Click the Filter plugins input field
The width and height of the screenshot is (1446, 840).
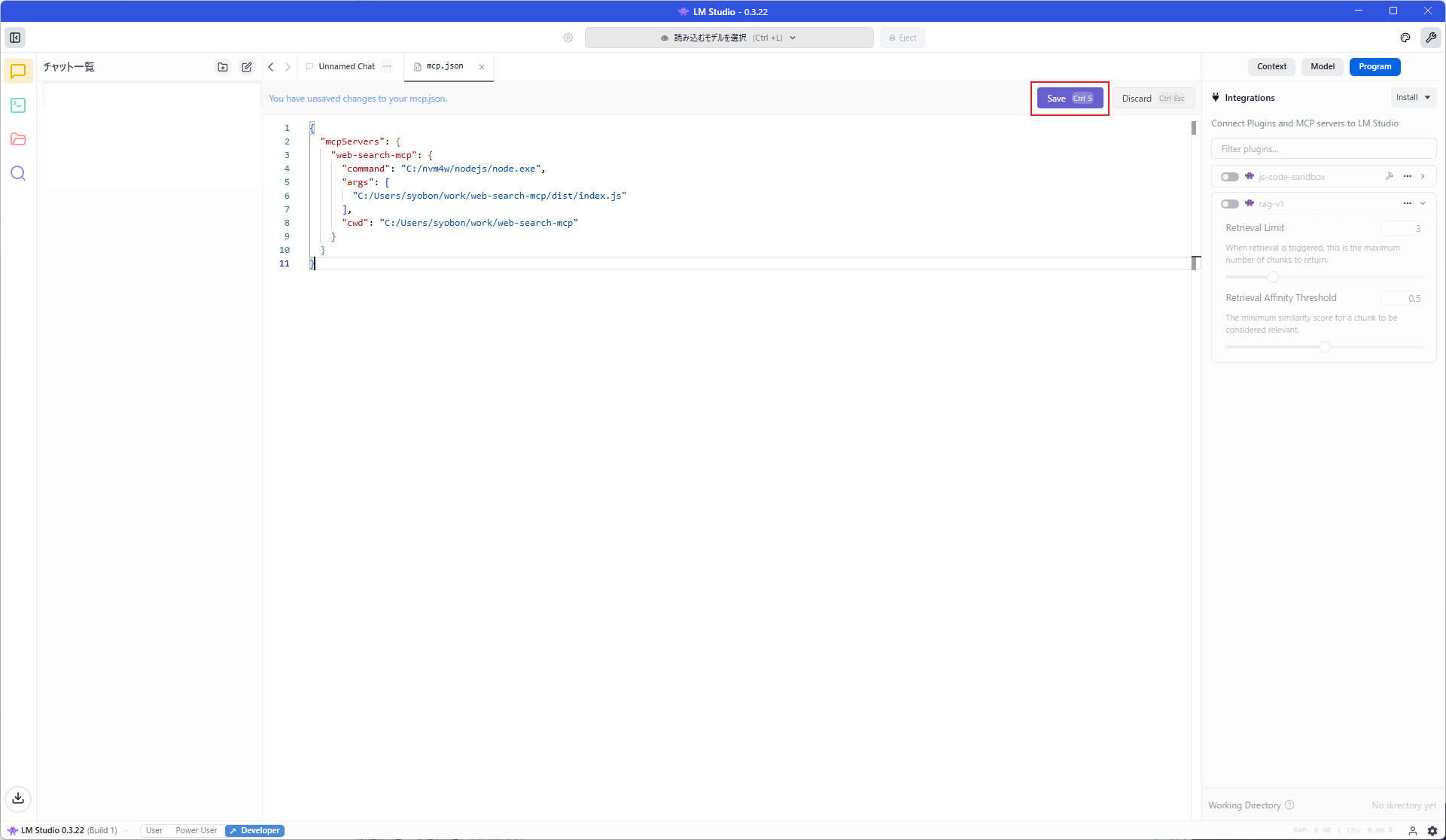click(1323, 149)
